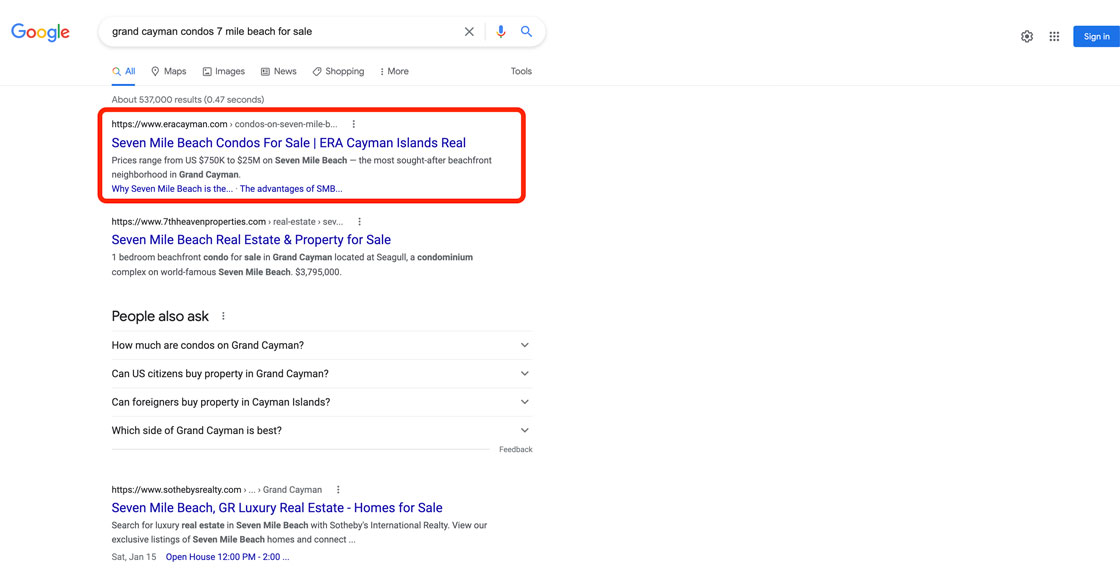Clear the search query with X icon
The height and width of the screenshot is (580, 1120).
click(469, 31)
